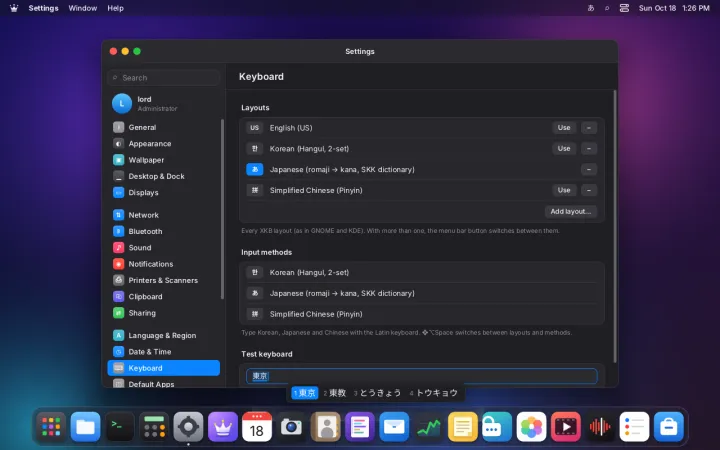Click the Search field in settings sidebar
The image size is (720, 450).
163,78
